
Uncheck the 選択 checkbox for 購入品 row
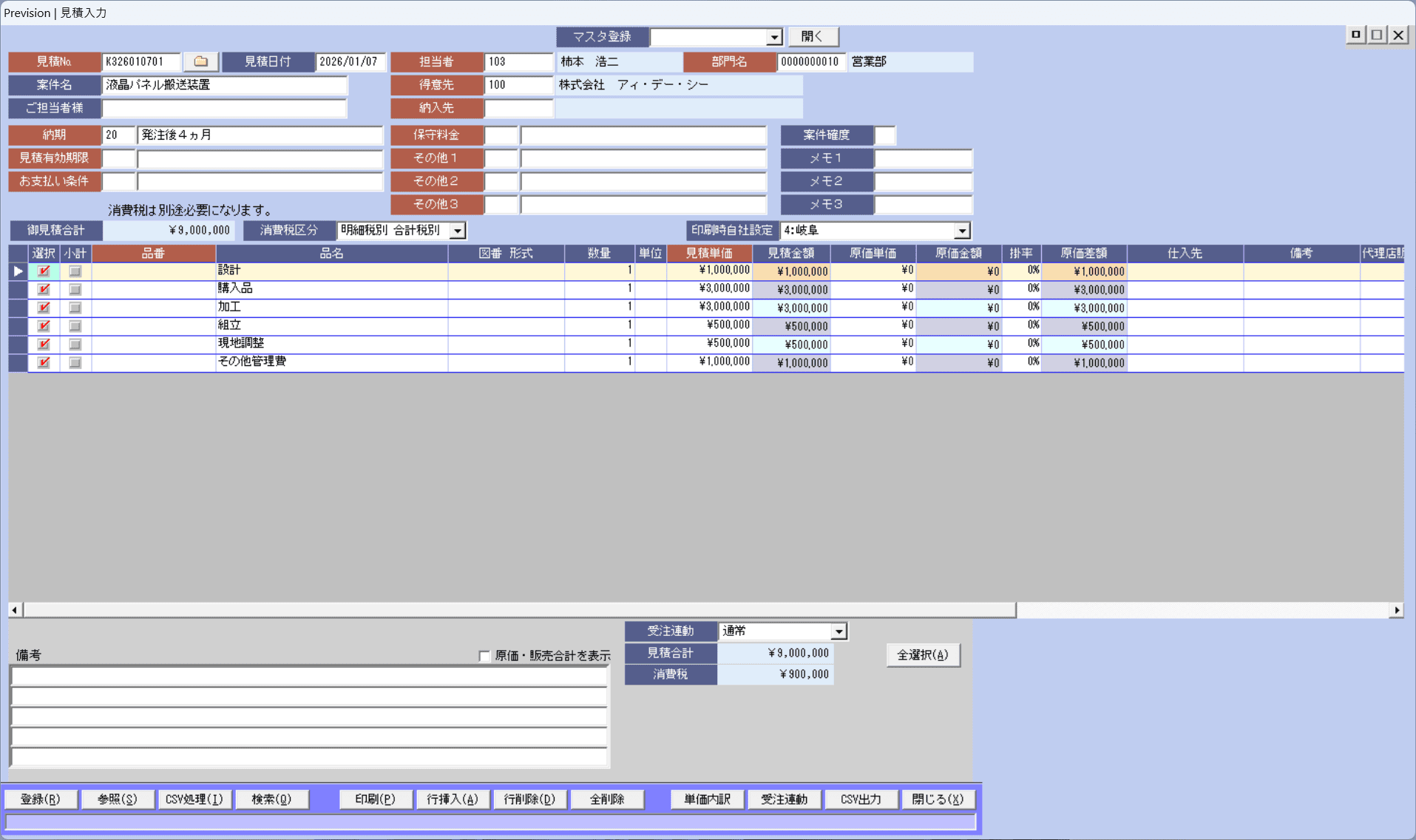point(44,290)
